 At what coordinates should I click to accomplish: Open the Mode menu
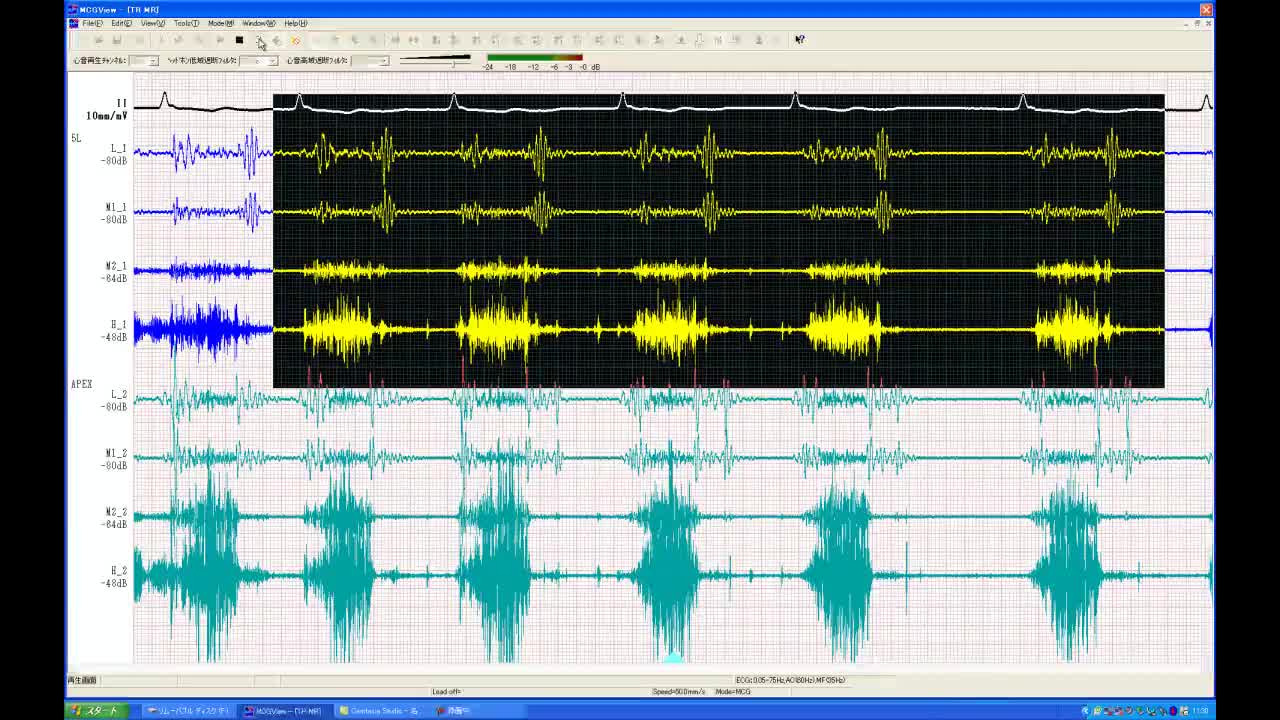point(221,23)
